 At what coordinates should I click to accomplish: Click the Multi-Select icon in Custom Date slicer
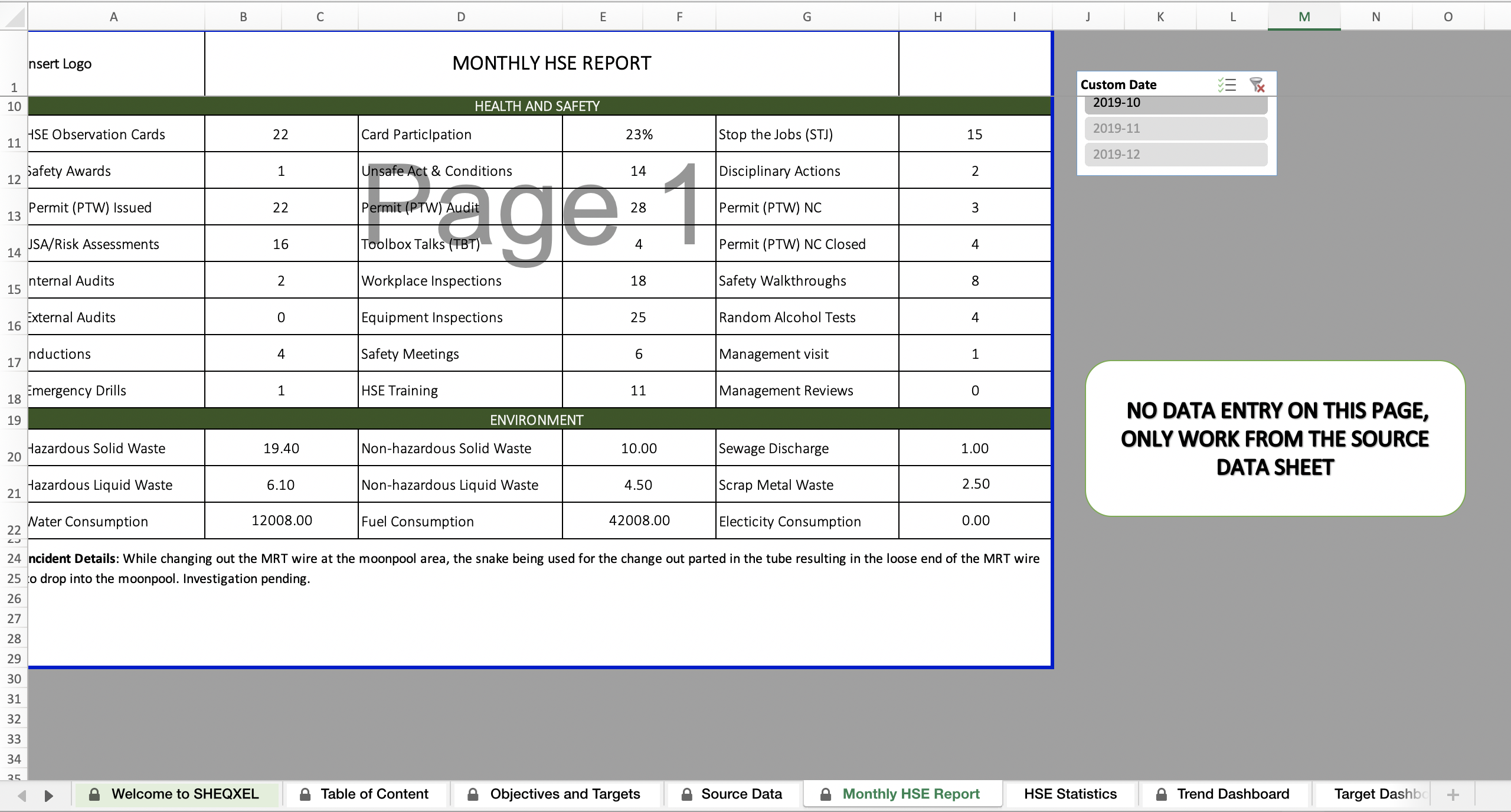click(x=1227, y=85)
